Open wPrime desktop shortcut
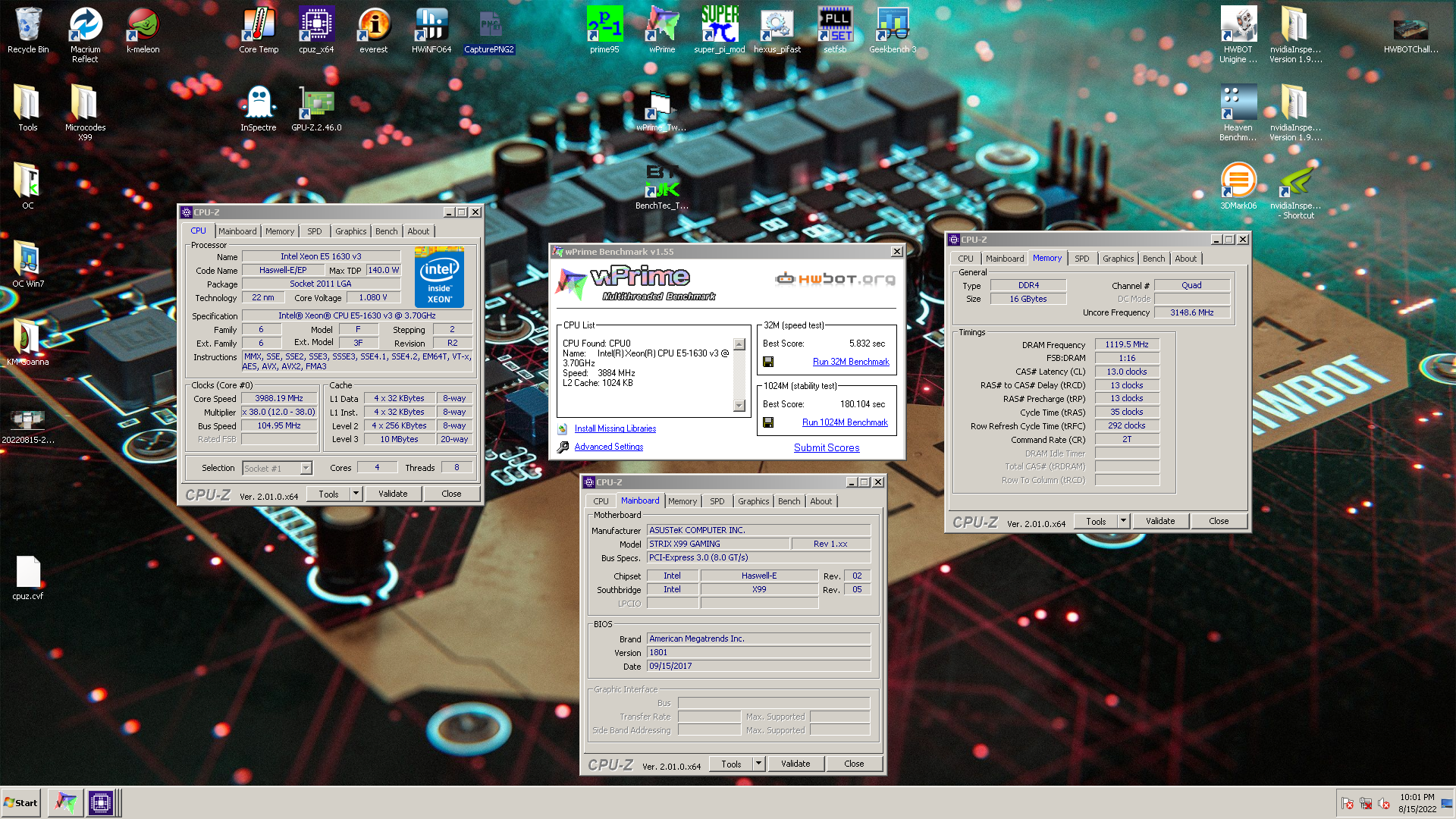1456x819 pixels. pos(662,30)
